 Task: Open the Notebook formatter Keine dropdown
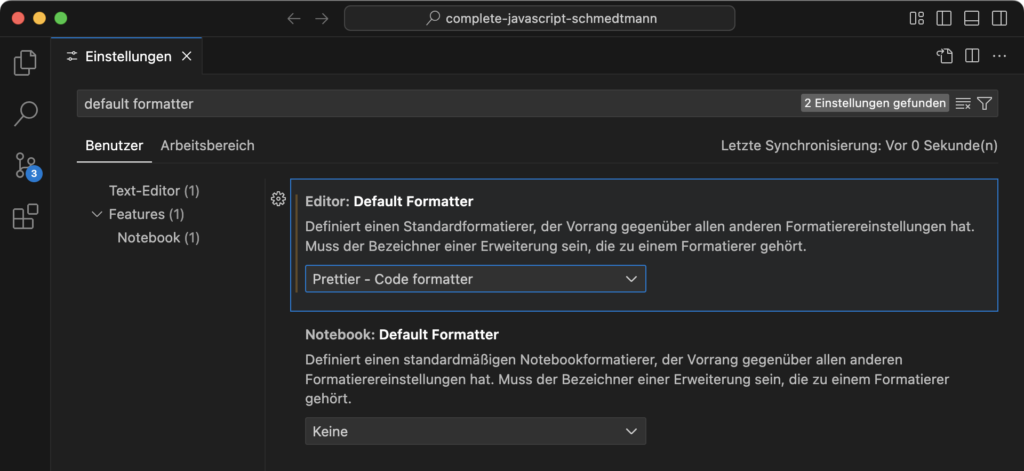tap(475, 431)
